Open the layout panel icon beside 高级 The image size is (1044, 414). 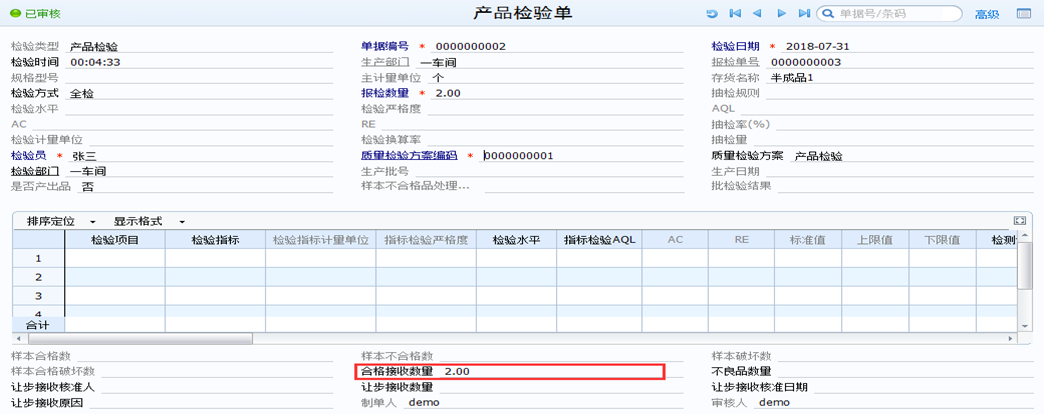(1023, 13)
